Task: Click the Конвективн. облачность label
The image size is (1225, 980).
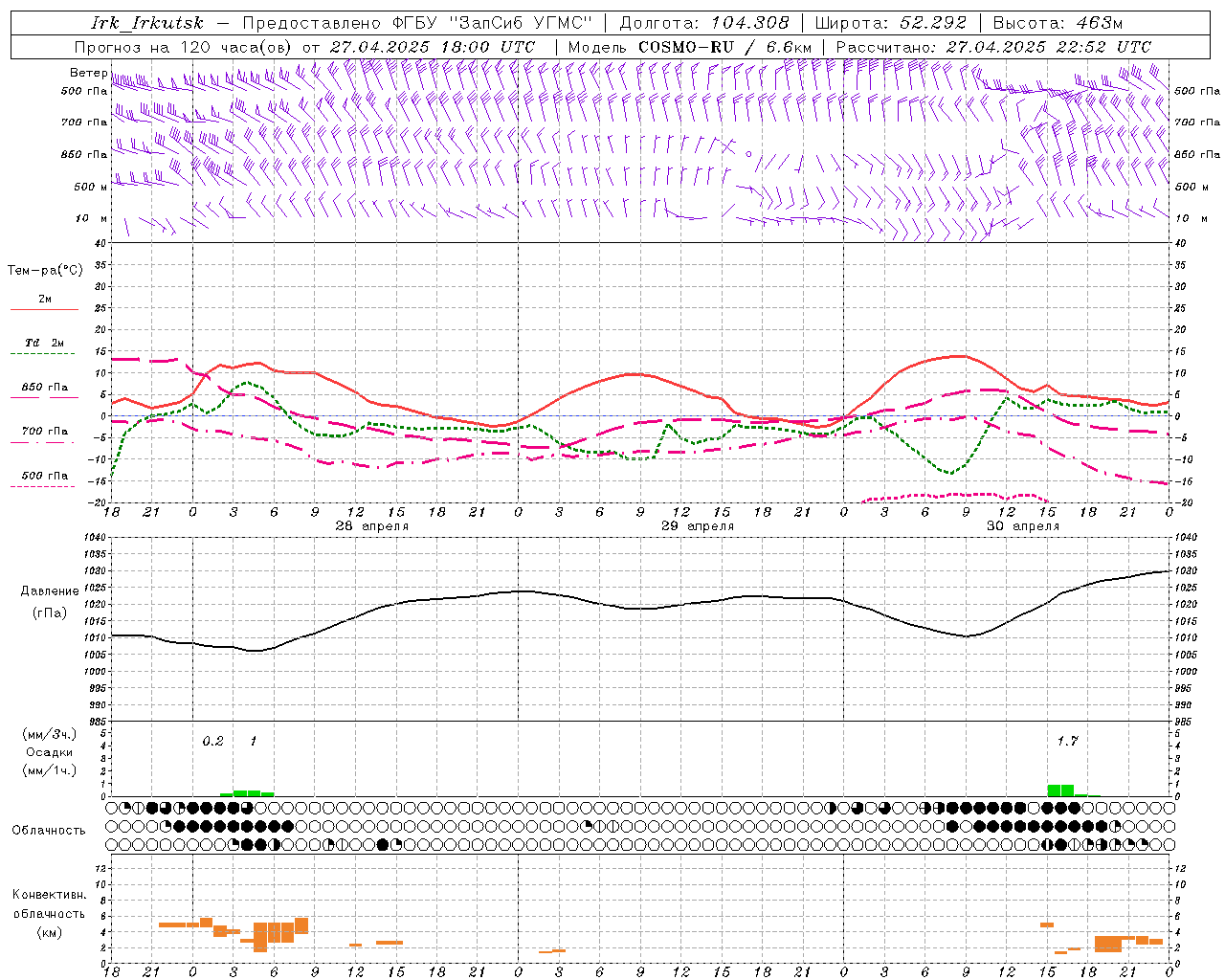Action: [x=49, y=904]
